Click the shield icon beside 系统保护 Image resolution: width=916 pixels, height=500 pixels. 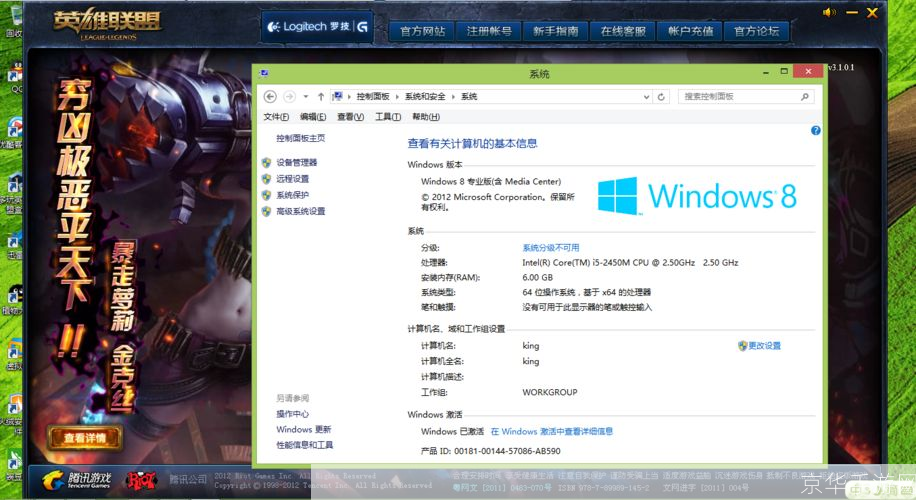click(266, 195)
